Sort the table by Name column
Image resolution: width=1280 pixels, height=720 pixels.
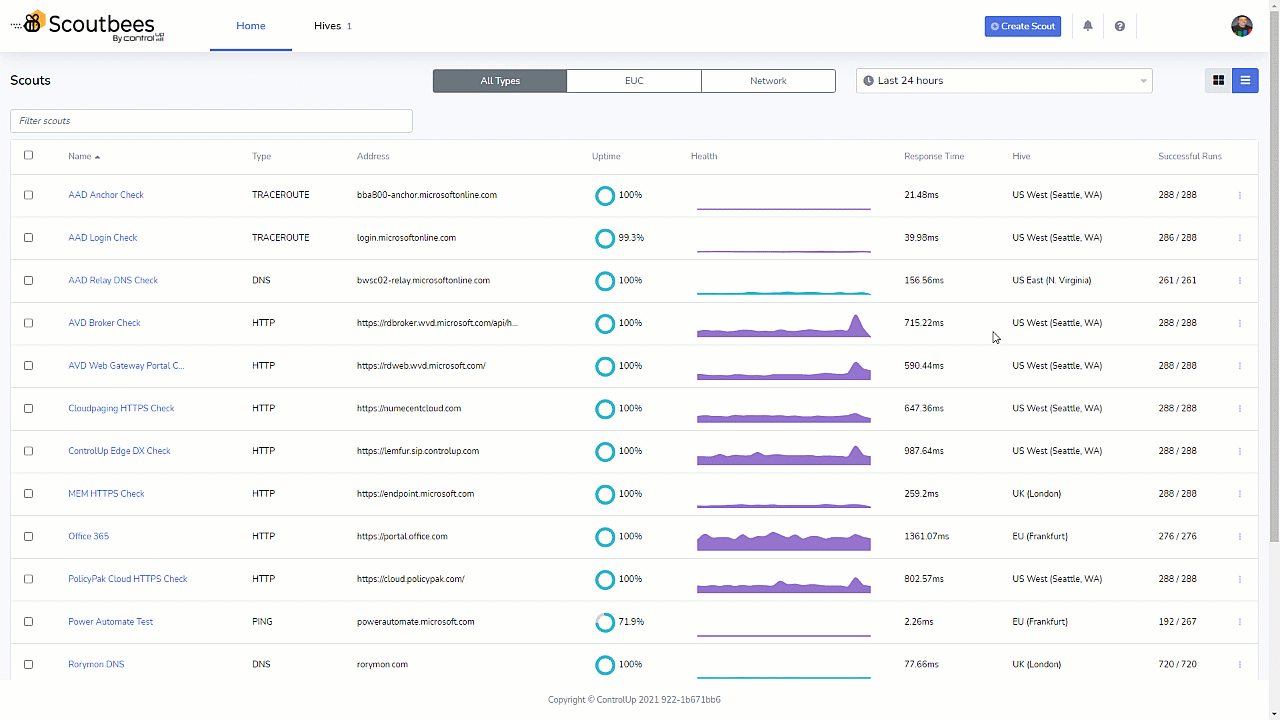tap(84, 157)
